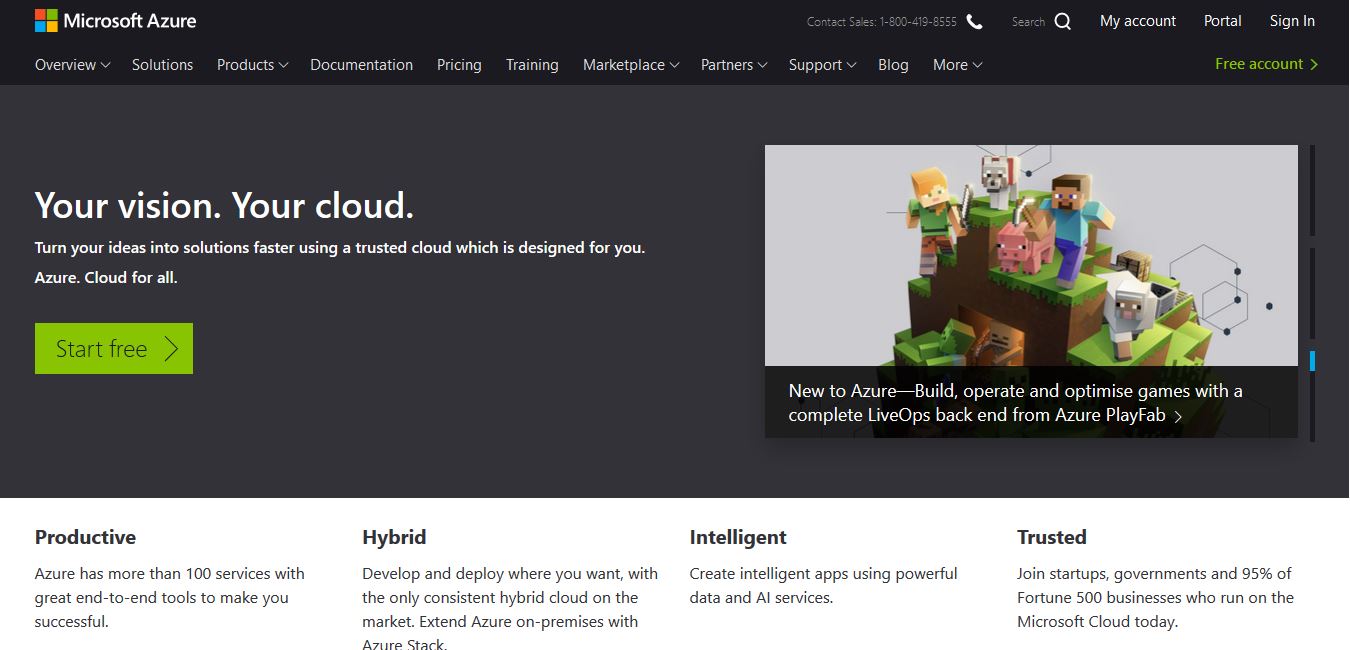The width and height of the screenshot is (1350, 650).
Task: Click the phone icon beside Contact Sales
Action: pos(974,21)
